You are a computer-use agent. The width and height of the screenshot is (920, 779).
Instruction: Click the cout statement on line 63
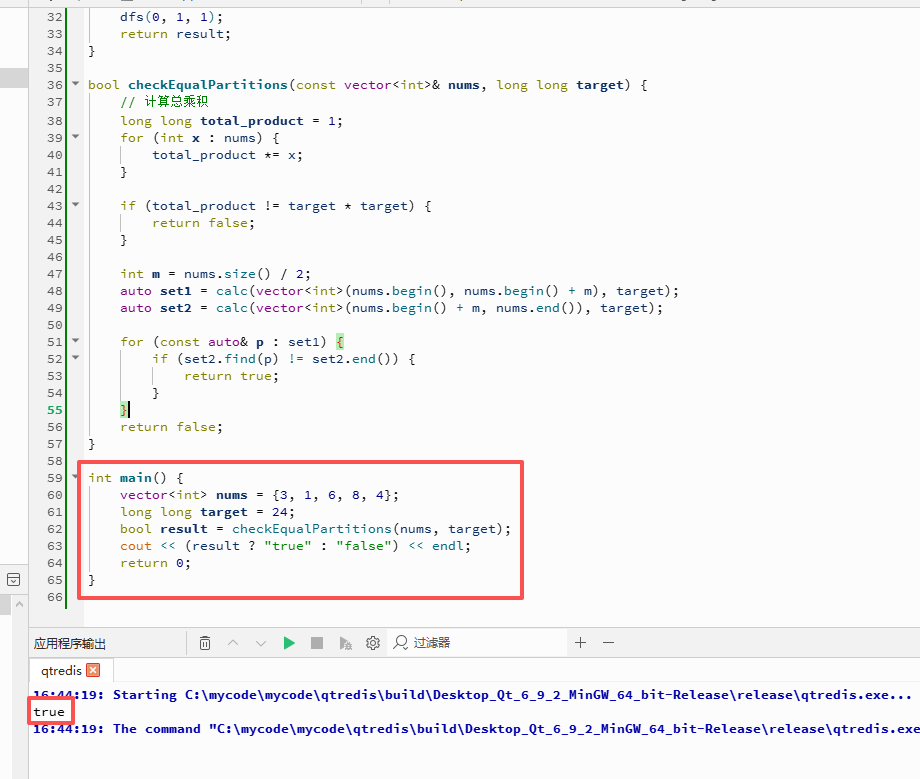tap(295, 546)
